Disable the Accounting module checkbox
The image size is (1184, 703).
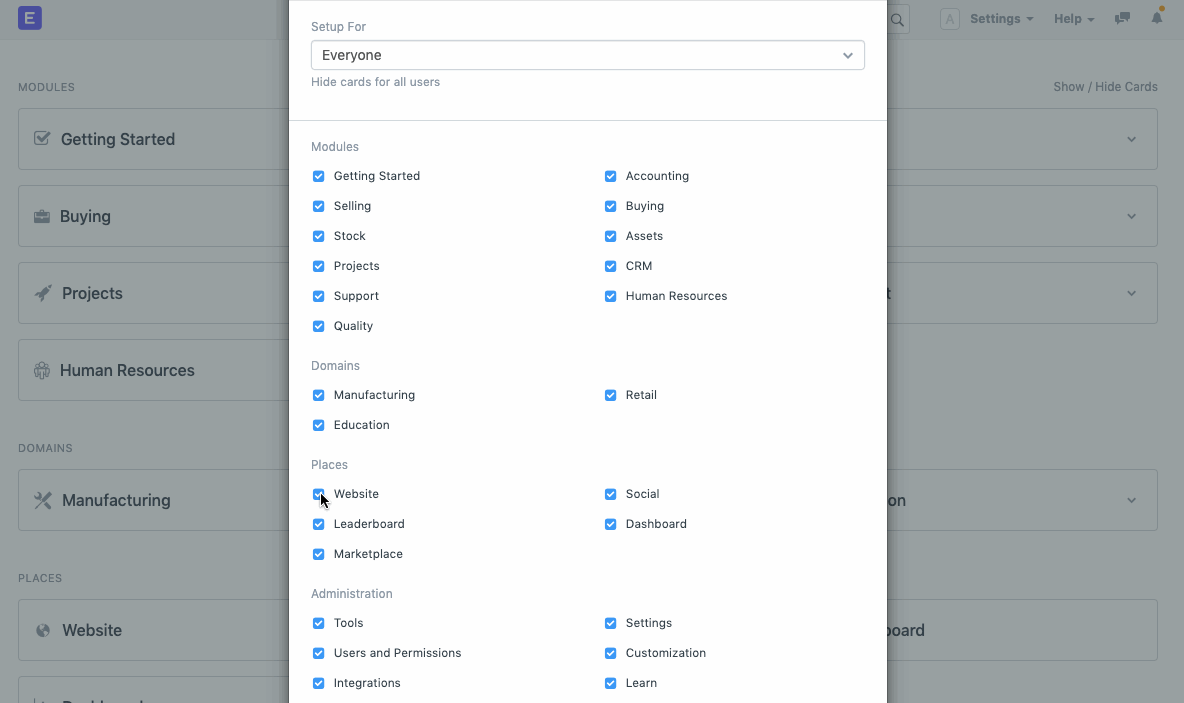[x=610, y=176]
